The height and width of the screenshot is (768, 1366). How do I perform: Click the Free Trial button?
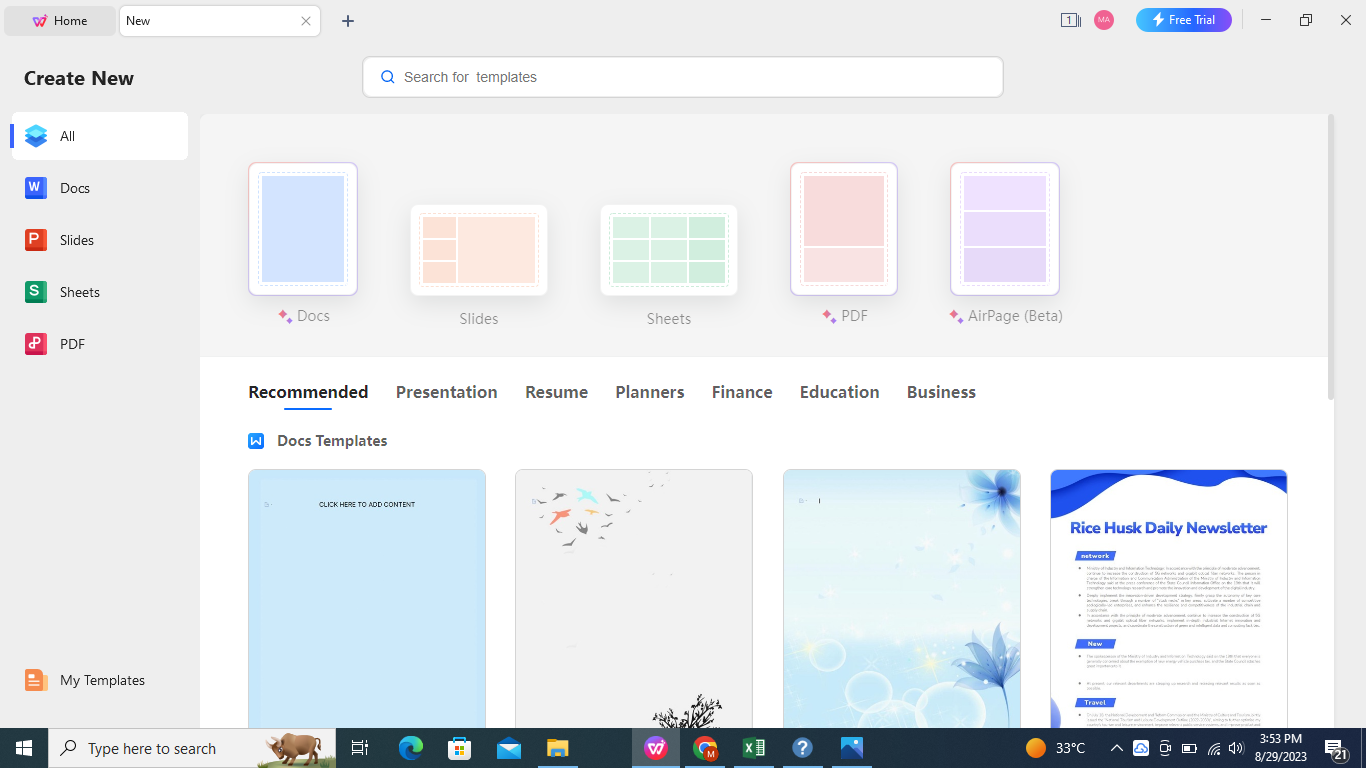[1183, 19]
